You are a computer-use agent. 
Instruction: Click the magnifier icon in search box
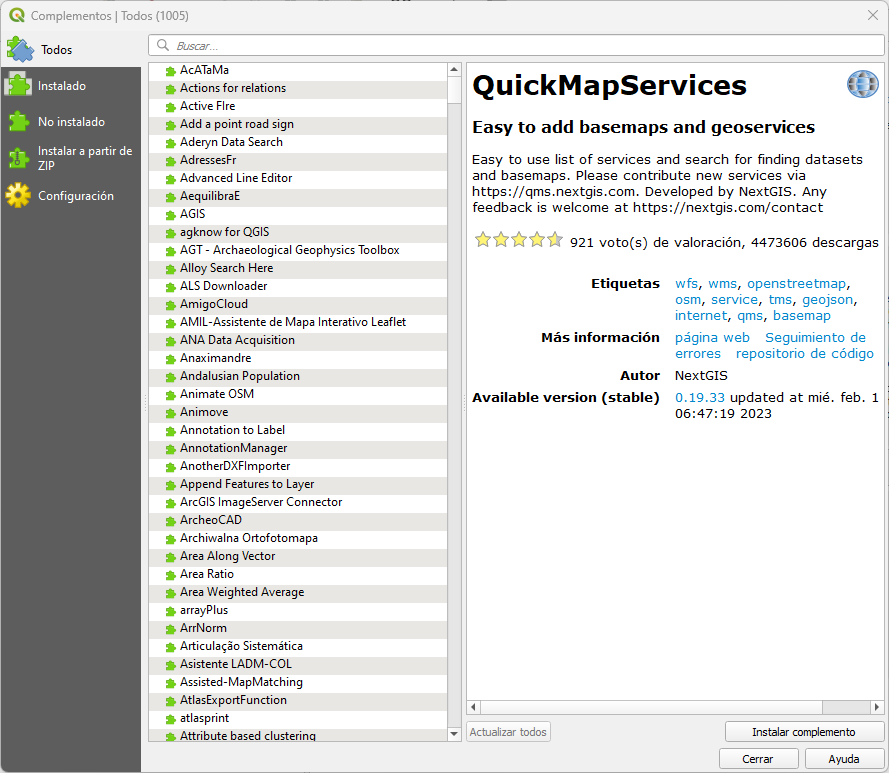[163, 45]
